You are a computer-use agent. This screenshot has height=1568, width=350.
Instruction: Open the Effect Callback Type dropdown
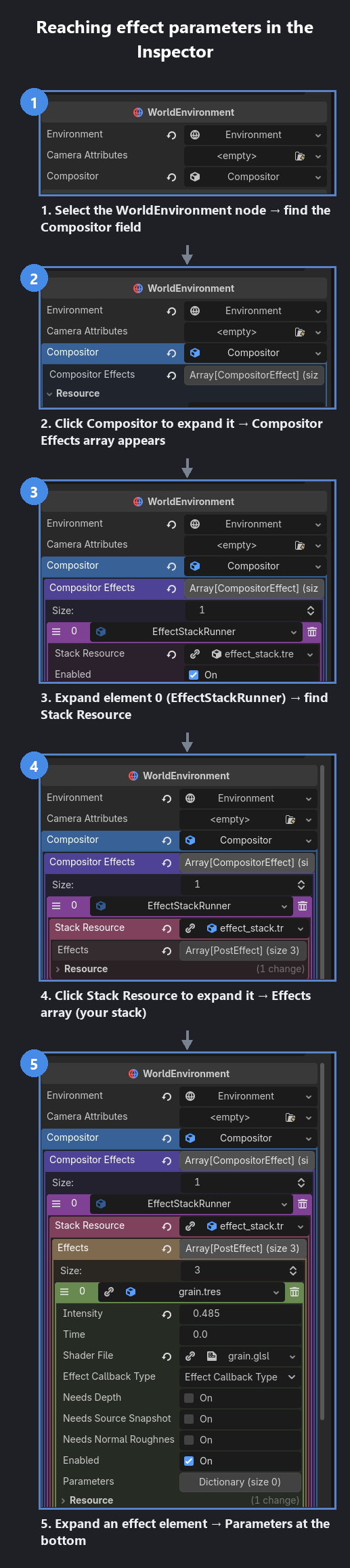tap(240, 1377)
